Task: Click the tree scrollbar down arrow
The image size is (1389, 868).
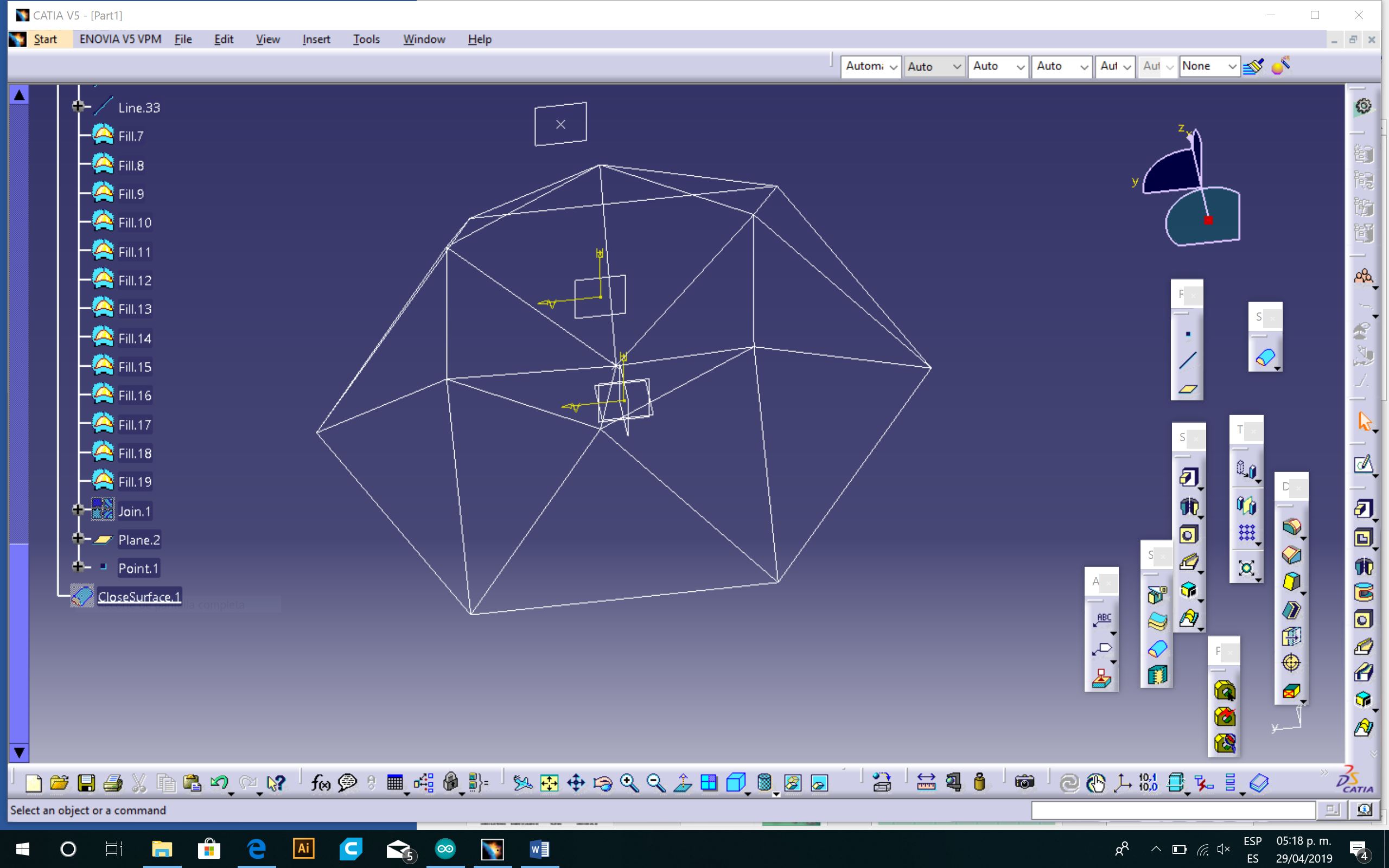Action: coord(19,752)
